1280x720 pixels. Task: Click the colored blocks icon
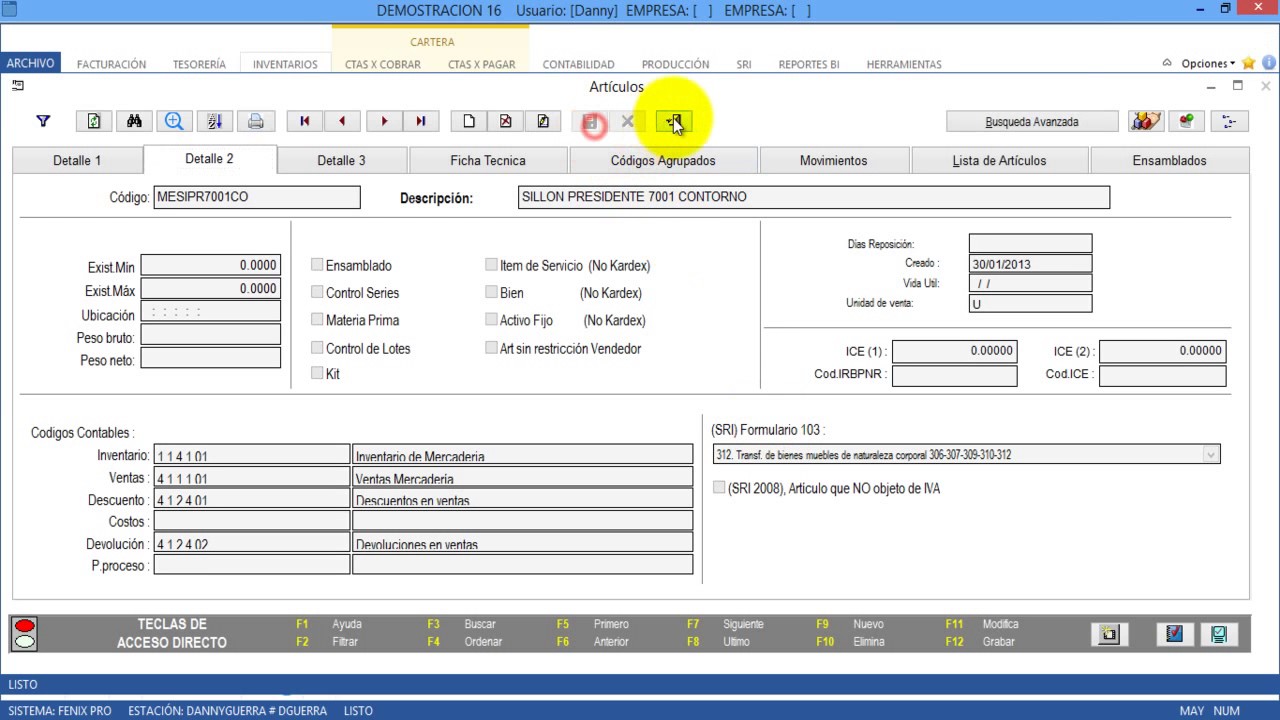[1146, 121]
